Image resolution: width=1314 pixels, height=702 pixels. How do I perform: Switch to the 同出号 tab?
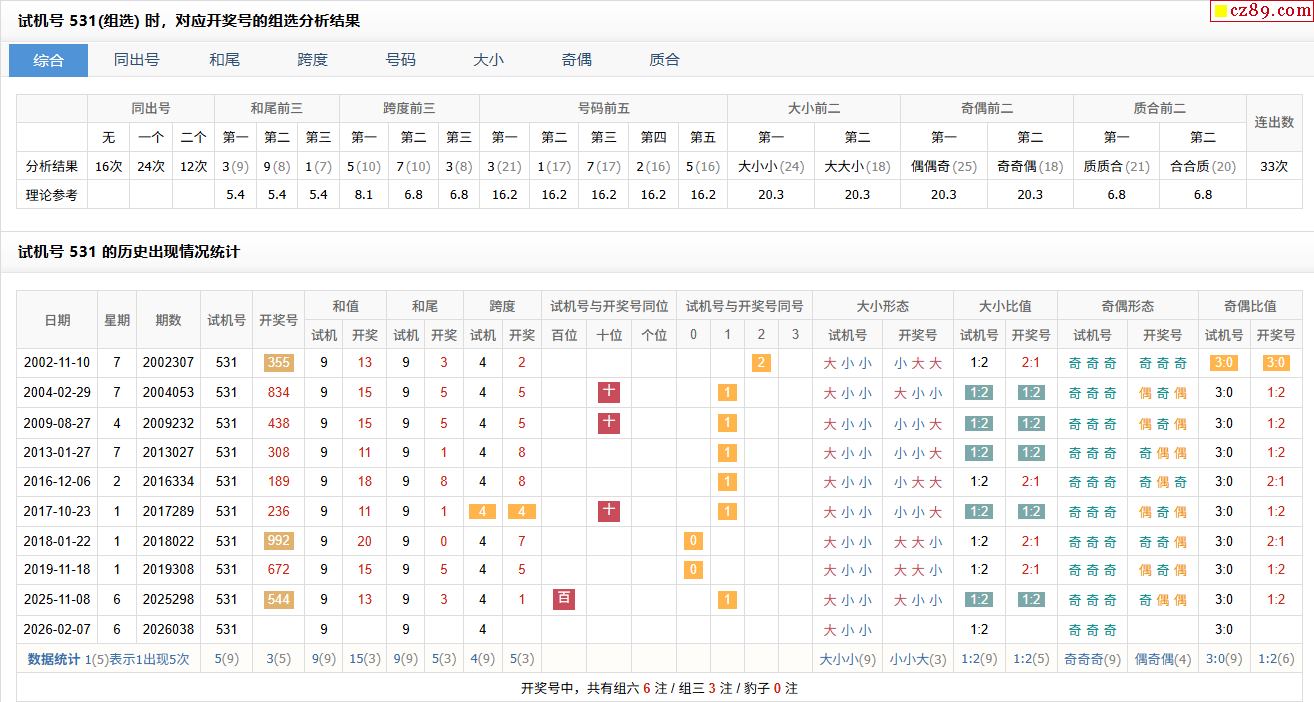tap(136, 60)
